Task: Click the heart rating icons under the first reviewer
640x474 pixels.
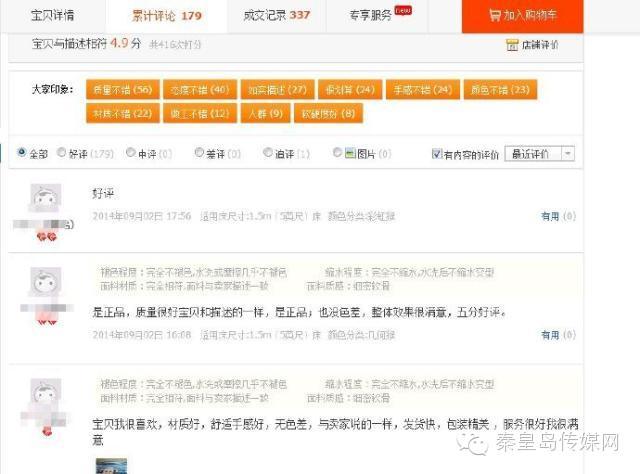Action: click(47, 236)
